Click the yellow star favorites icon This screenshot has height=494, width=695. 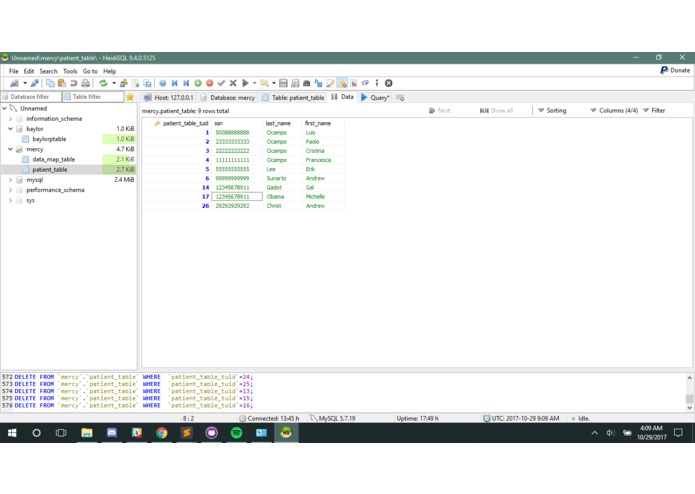[130, 97]
